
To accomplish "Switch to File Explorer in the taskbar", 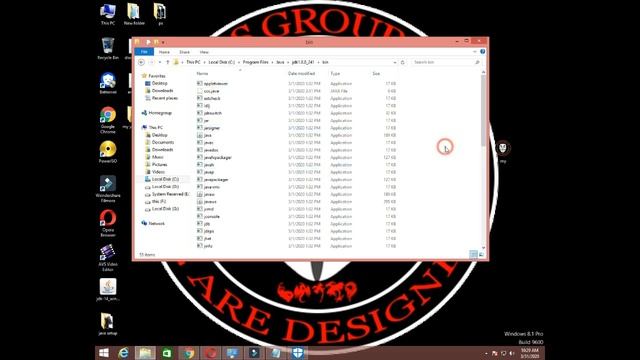I will coord(145,353).
